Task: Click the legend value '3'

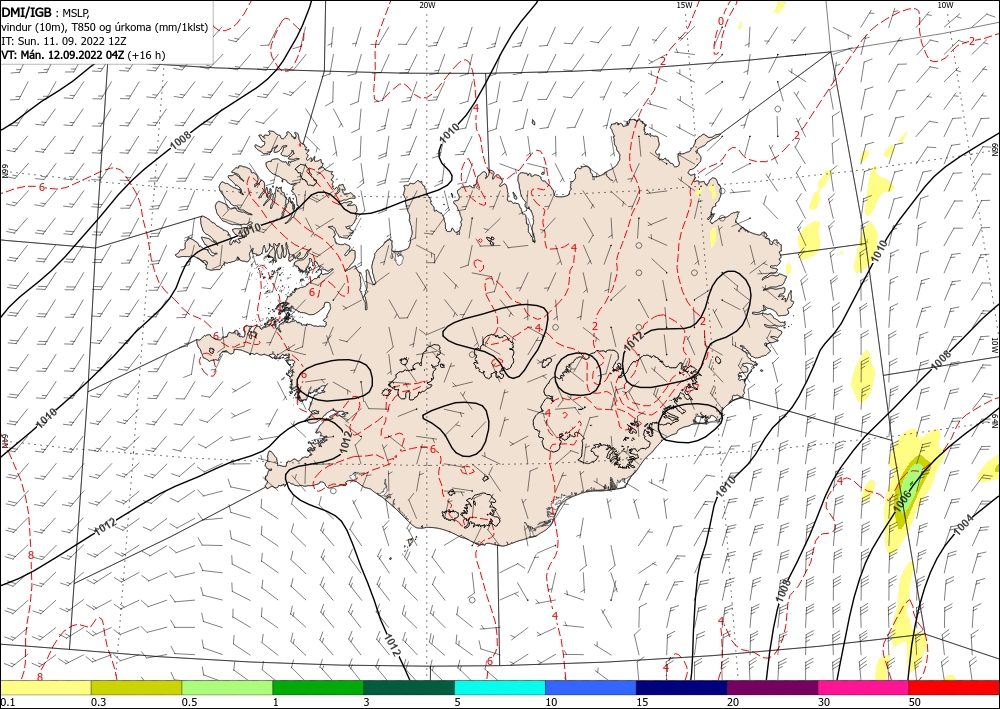Action: (x=367, y=702)
